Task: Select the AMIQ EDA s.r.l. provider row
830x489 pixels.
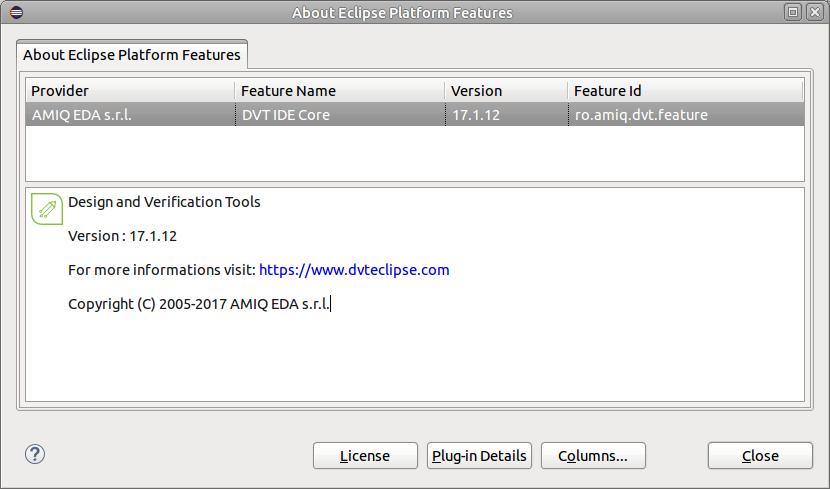Action: click(x=82, y=115)
